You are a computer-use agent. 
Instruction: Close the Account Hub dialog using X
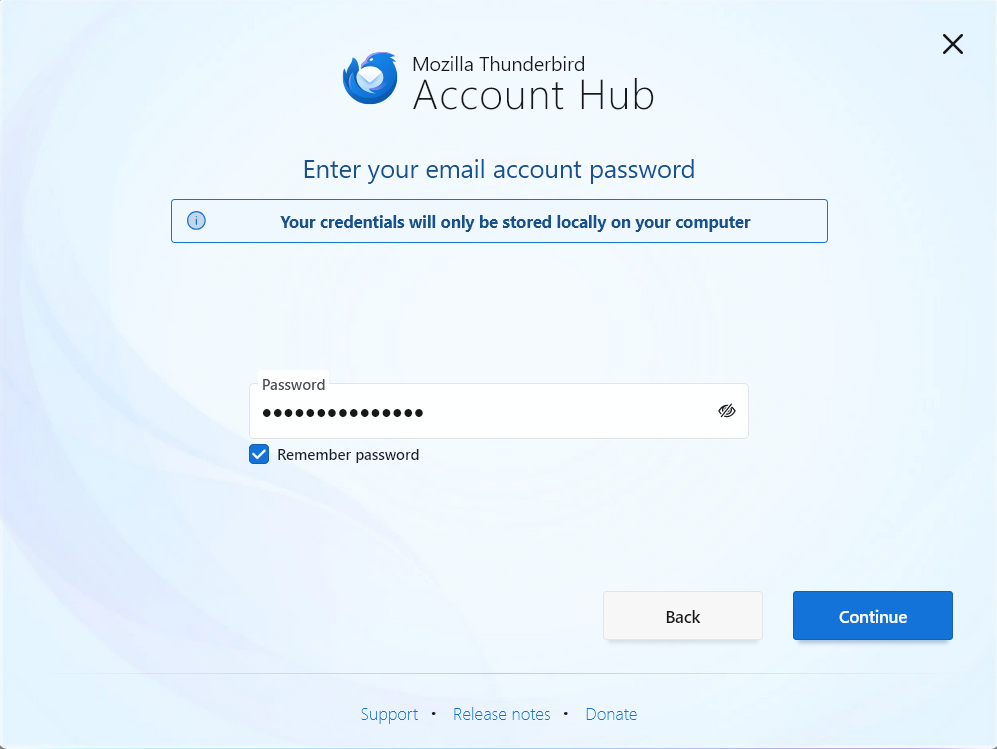coord(952,44)
